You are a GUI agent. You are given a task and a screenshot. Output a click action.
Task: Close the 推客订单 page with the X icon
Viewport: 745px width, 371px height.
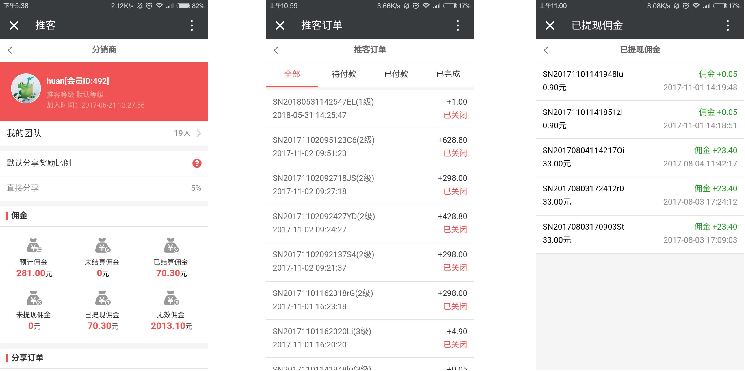(280, 26)
